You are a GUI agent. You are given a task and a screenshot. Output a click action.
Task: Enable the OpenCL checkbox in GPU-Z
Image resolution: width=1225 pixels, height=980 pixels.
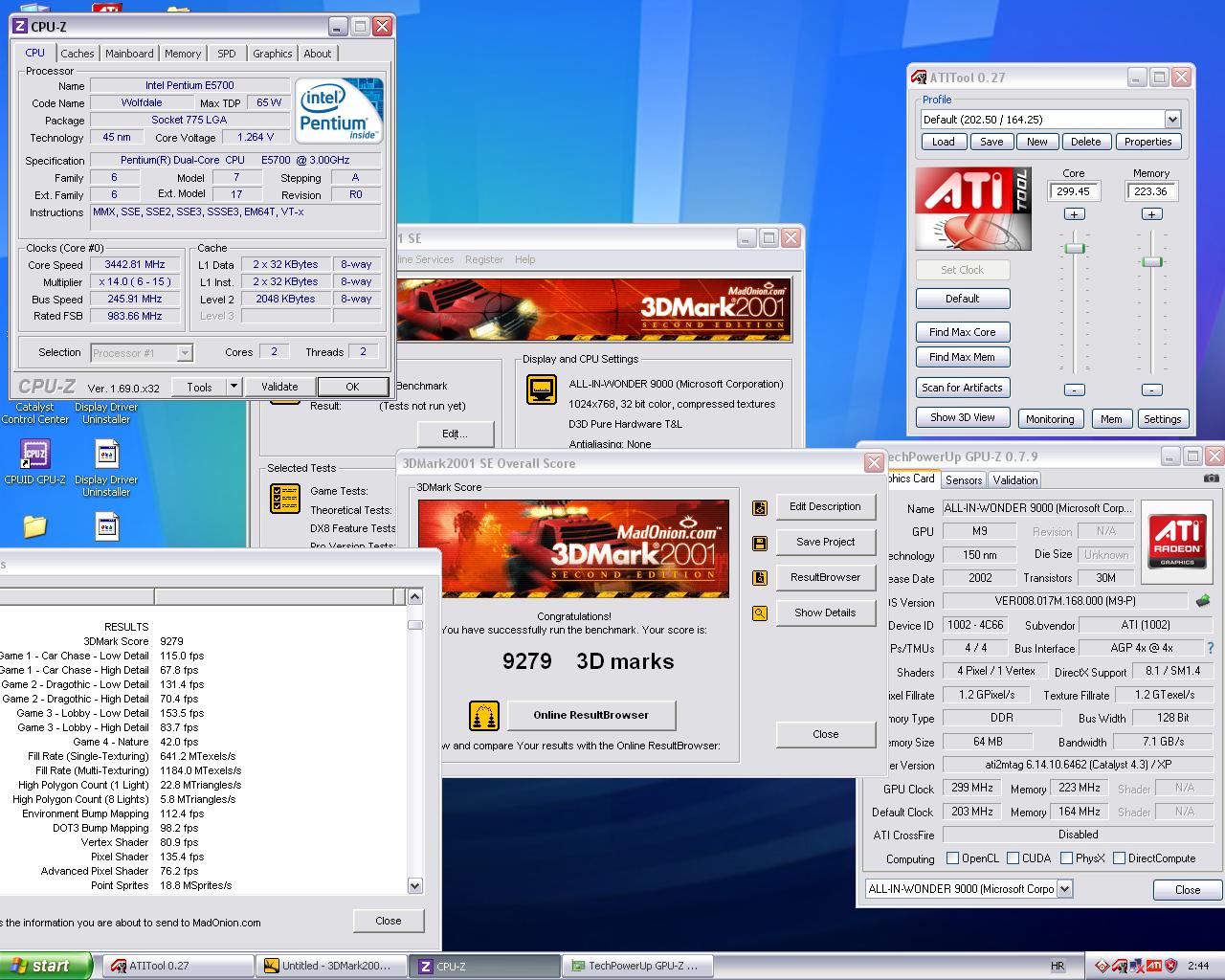[952, 858]
